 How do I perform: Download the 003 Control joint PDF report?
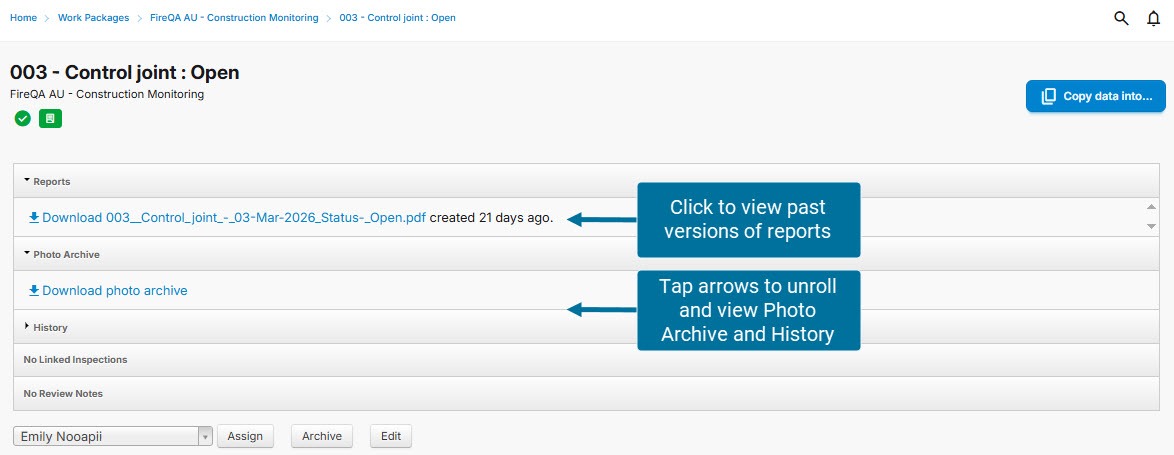point(234,217)
